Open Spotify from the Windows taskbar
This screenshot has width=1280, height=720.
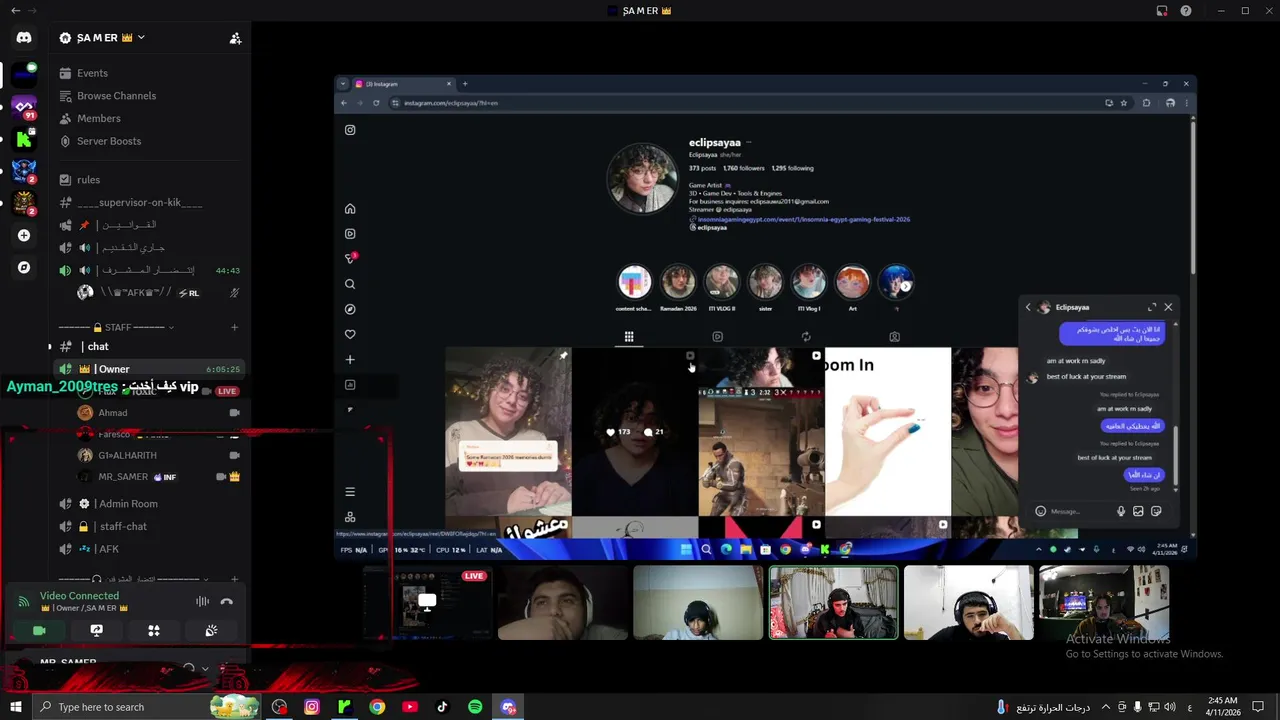tap(475, 707)
